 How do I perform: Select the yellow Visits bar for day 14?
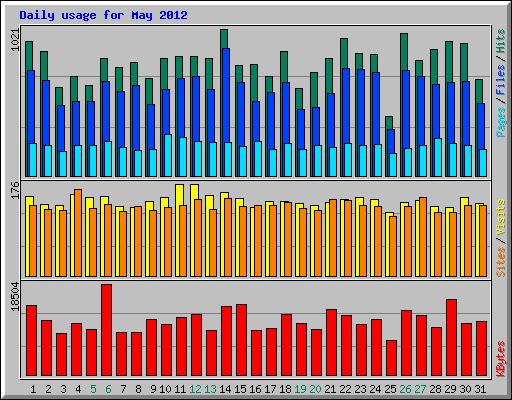pyautogui.click(x=223, y=195)
